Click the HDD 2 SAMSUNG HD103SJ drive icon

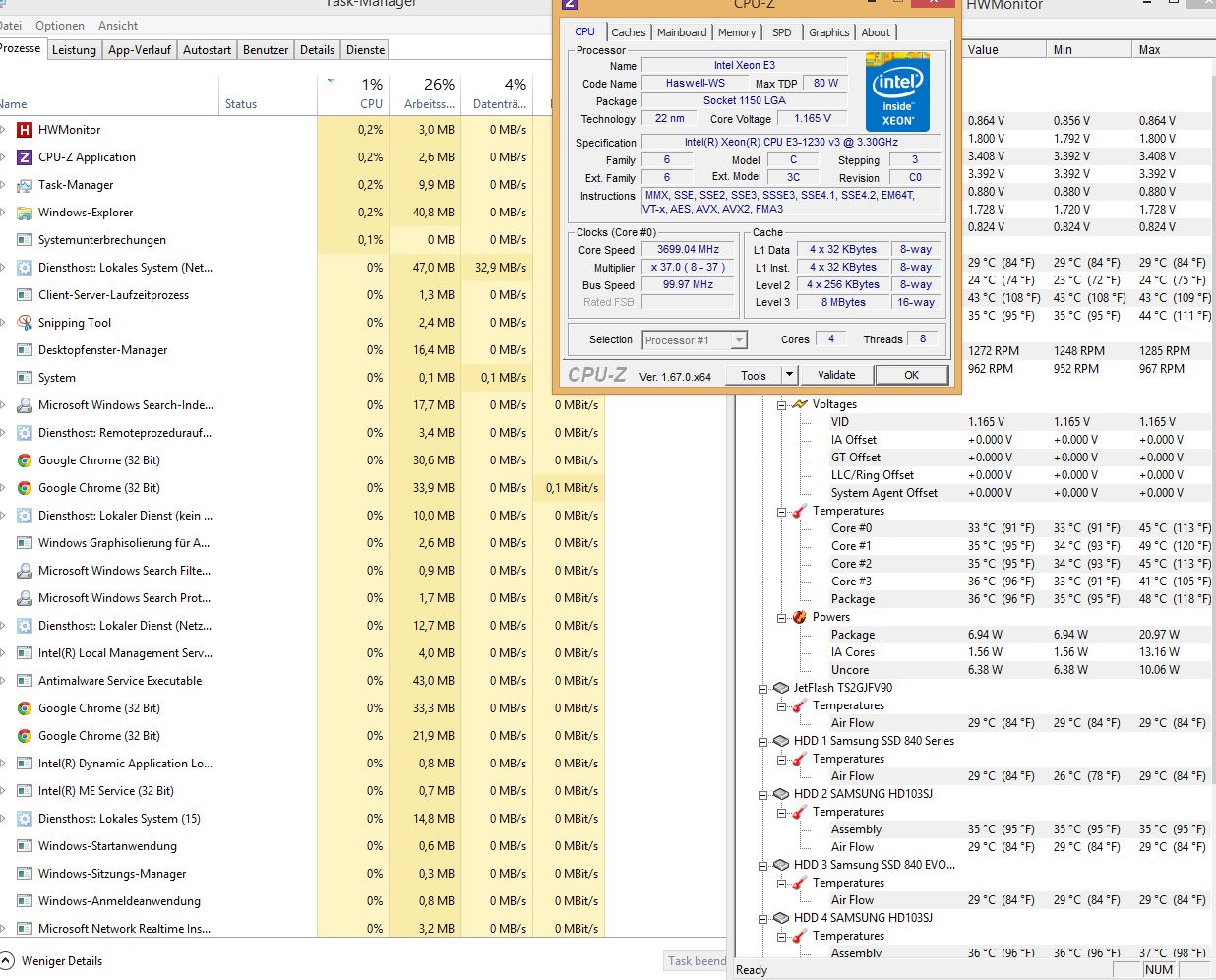point(780,794)
